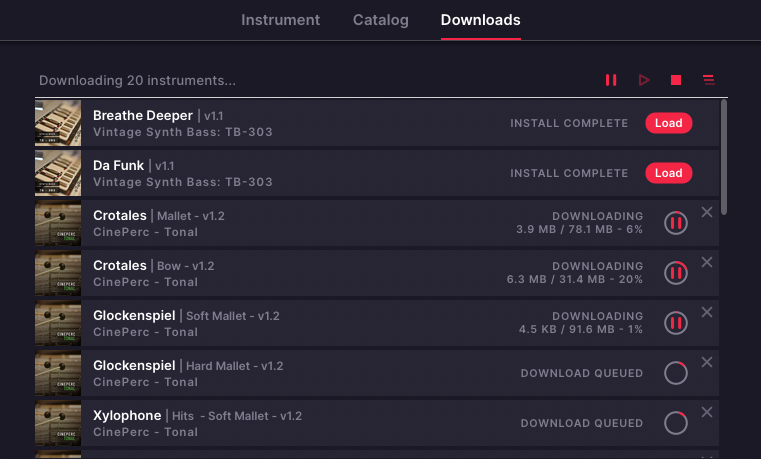
Task: Load the Breathe Deeper instrument
Action: coord(668,123)
